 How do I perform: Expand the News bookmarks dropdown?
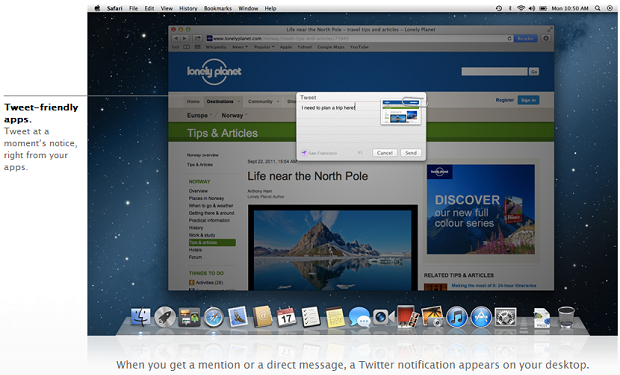(240, 47)
